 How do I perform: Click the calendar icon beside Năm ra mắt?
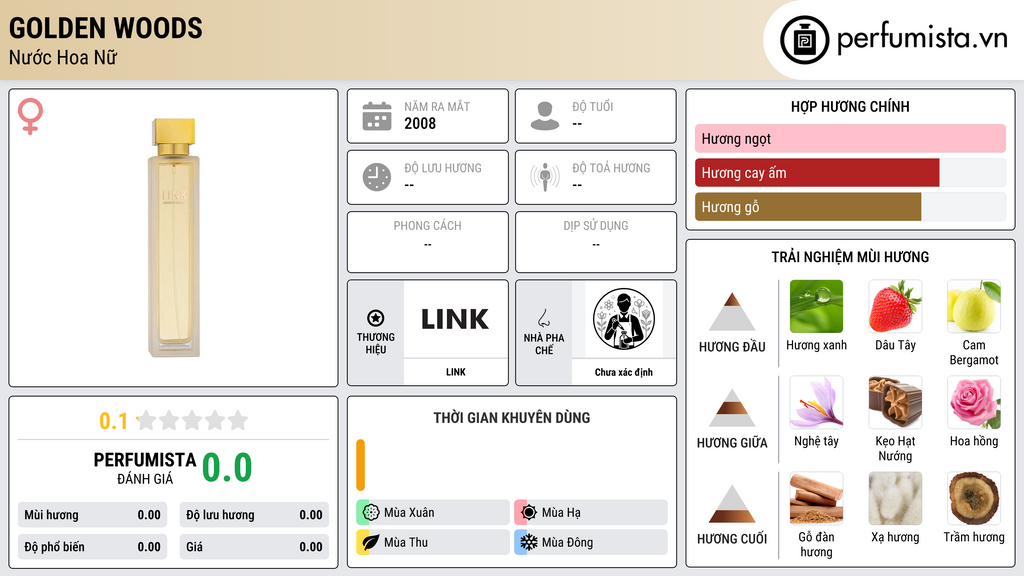pyautogui.click(x=377, y=116)
